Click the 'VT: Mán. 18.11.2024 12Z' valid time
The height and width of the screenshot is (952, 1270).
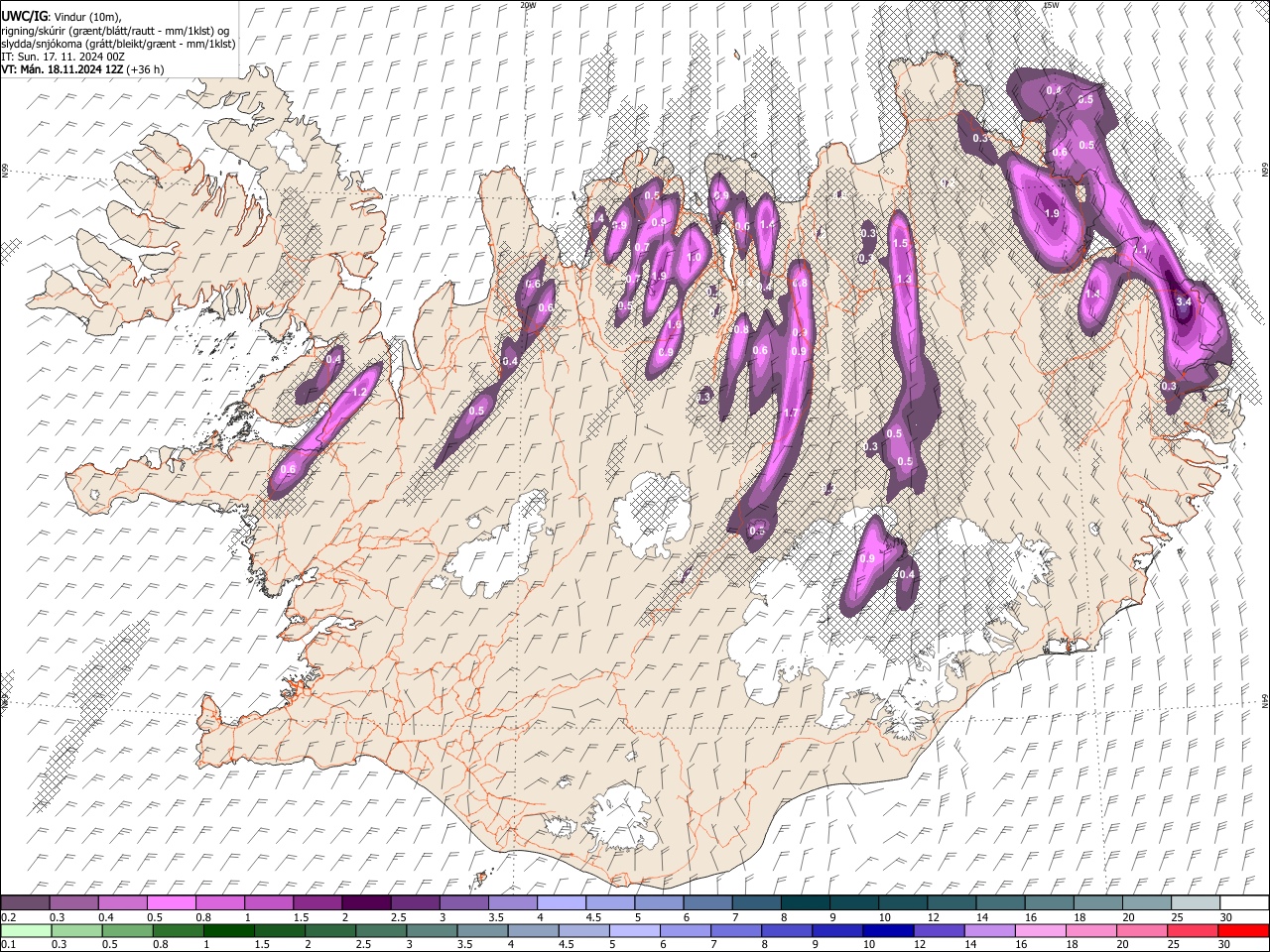tap(62, 69)
